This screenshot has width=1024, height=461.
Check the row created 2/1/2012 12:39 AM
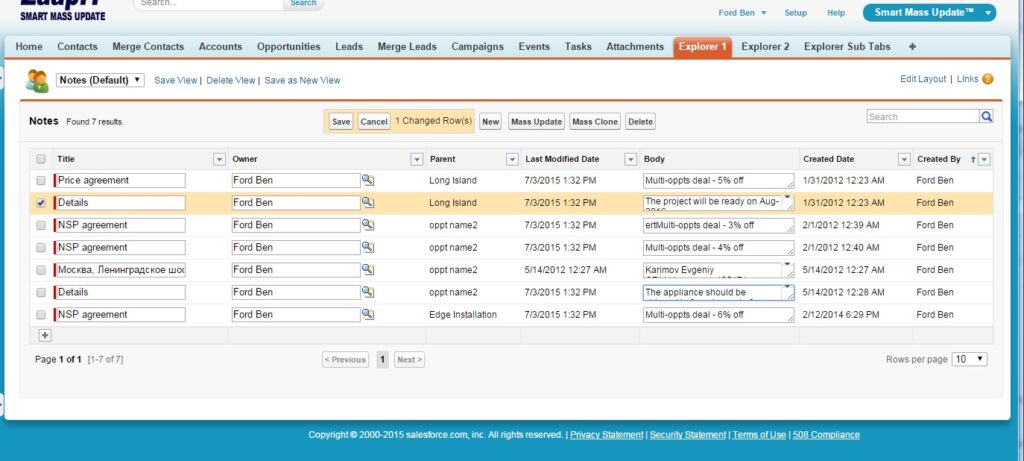tap(41, 225)
